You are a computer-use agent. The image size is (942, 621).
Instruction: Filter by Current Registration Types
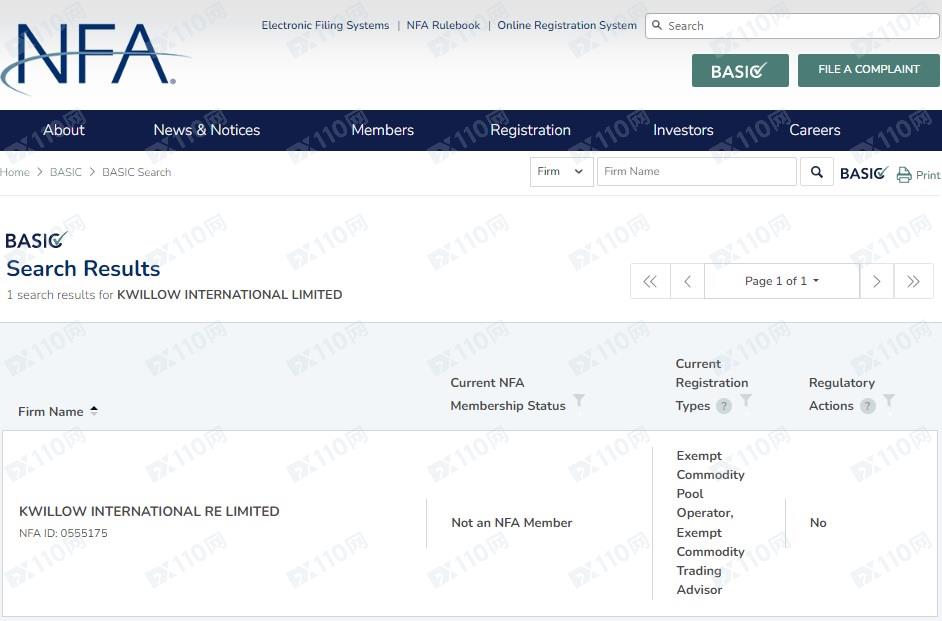tap(745, 401)
